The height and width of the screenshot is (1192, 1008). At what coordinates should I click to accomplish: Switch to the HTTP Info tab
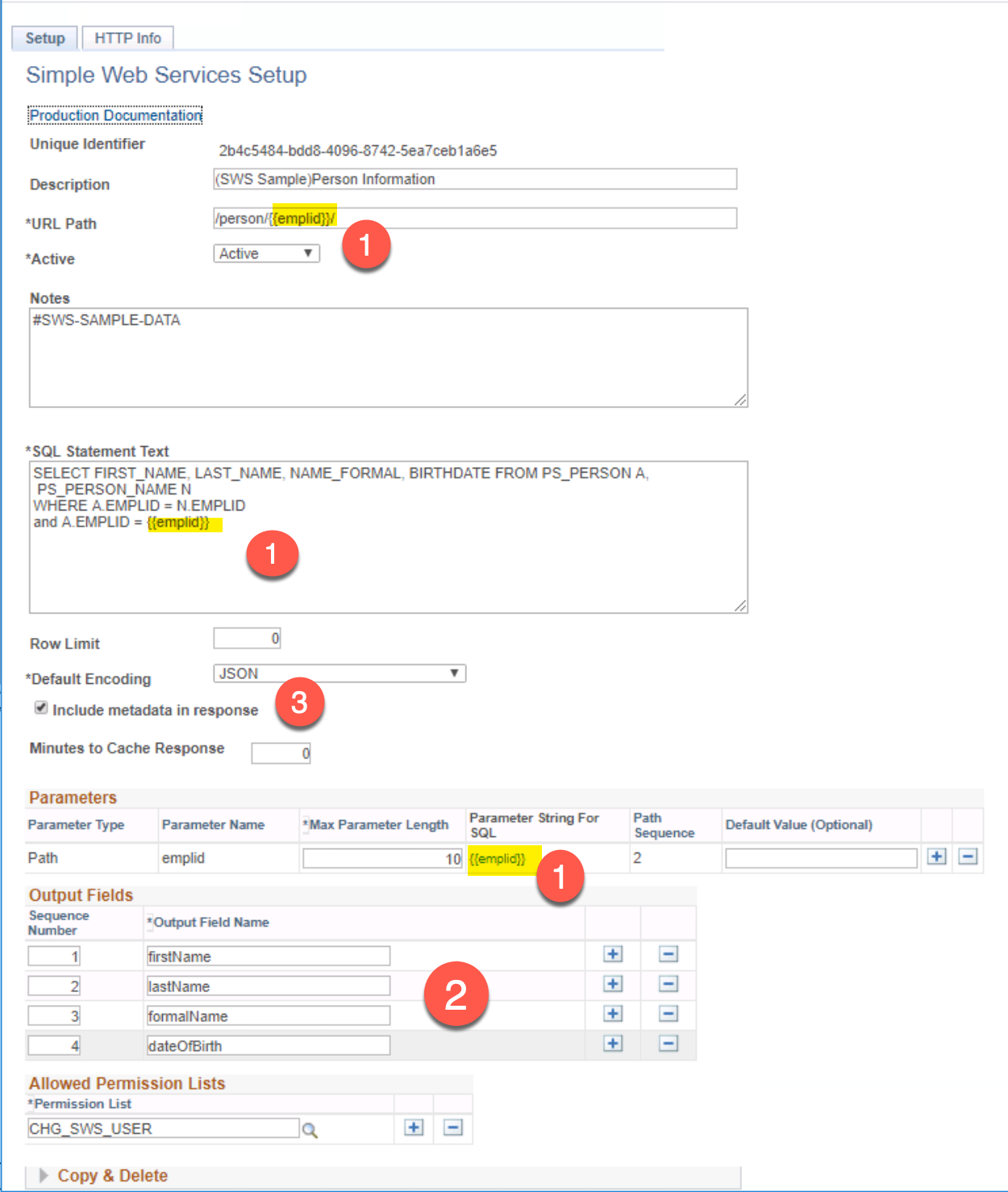[127, 38]
